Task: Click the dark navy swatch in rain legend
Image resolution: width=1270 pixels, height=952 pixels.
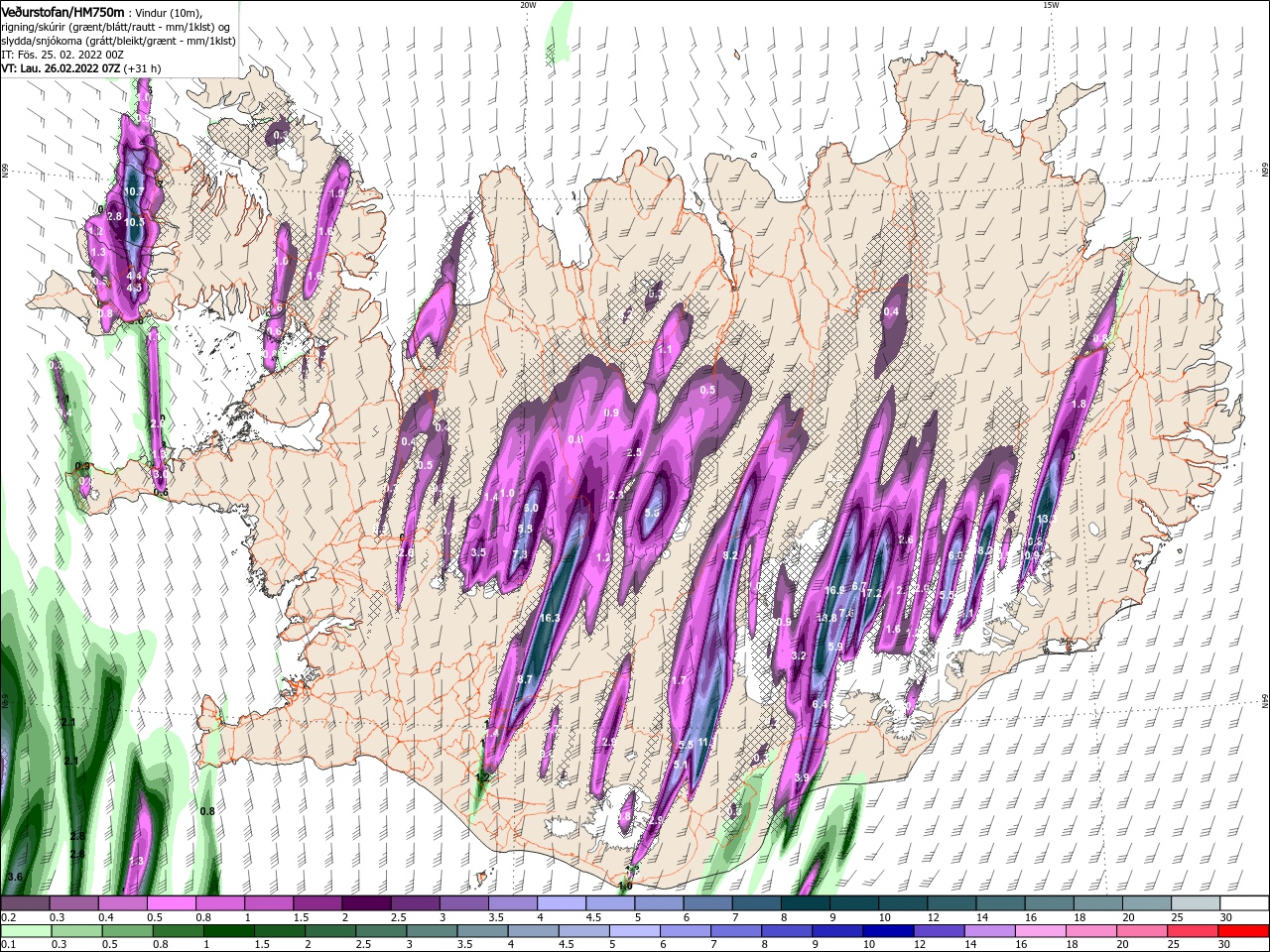Action: [x=886, y=931]
